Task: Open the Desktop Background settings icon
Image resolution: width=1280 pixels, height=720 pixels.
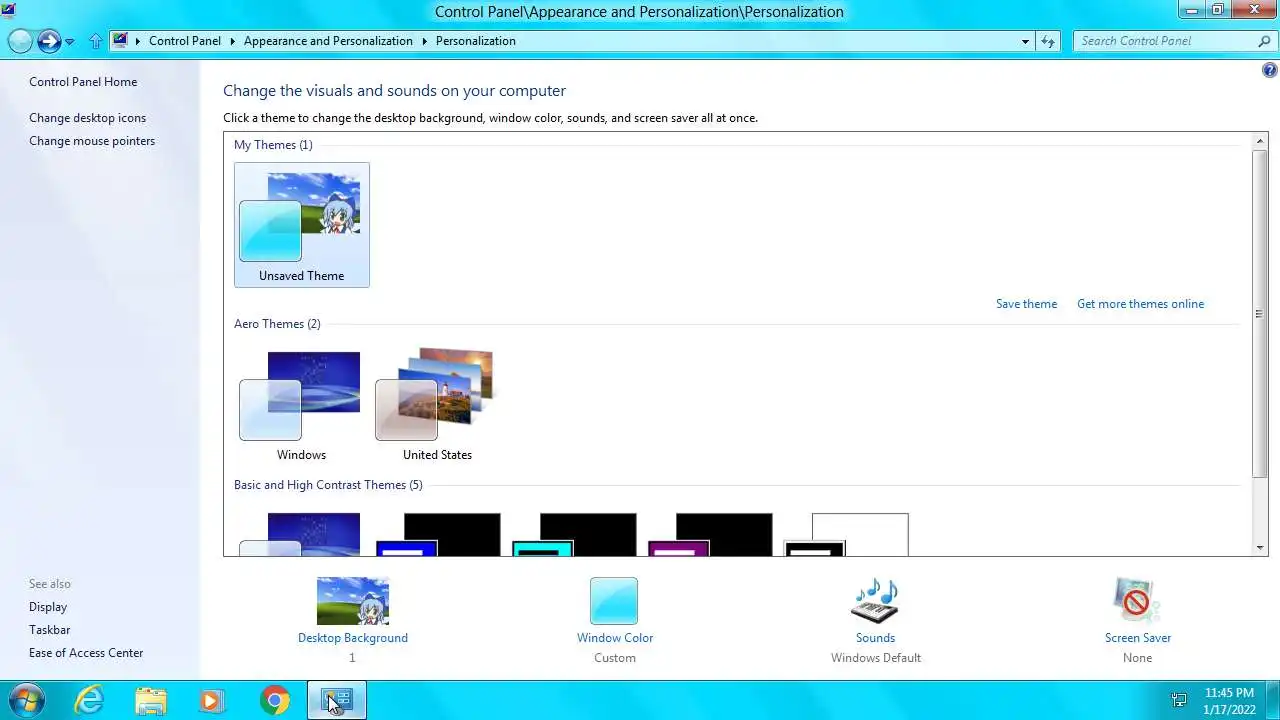Action: pyautogui.click(x=353, y=601)
